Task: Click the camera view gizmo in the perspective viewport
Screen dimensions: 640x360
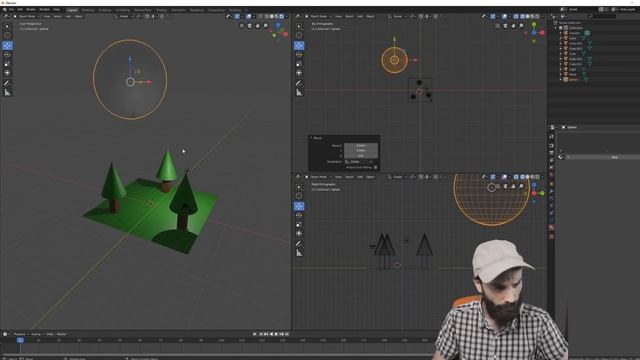Action: [250, 26]
